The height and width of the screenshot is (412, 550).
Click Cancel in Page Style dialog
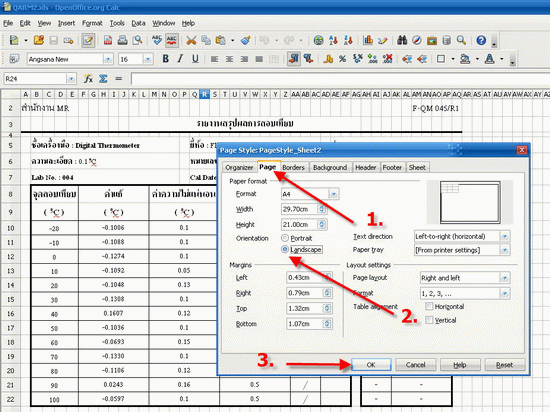416,365
